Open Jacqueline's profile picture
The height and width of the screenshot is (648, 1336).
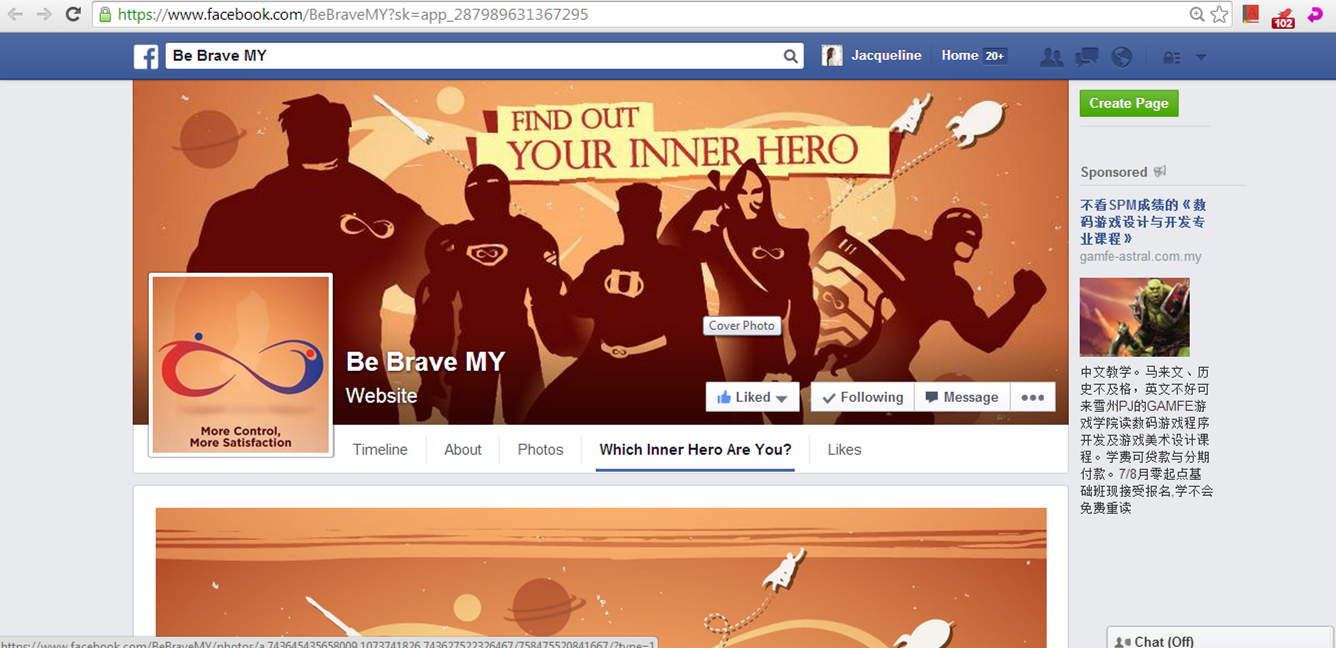(x=832, y=56)
